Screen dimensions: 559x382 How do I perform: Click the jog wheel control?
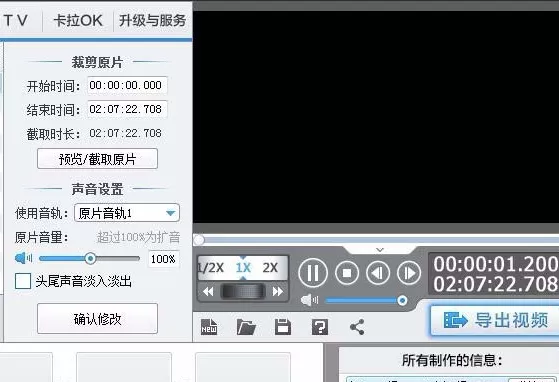[x=243, y=291]
